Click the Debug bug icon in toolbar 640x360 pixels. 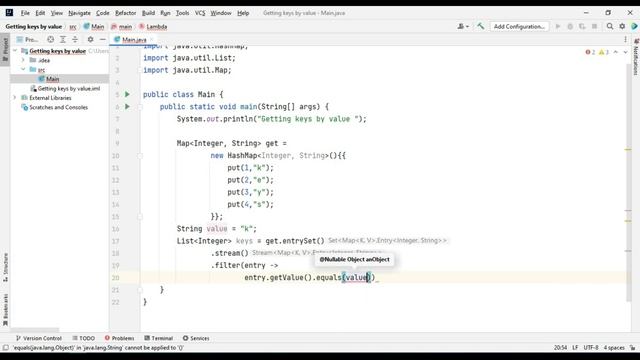(x=570, y=26)
